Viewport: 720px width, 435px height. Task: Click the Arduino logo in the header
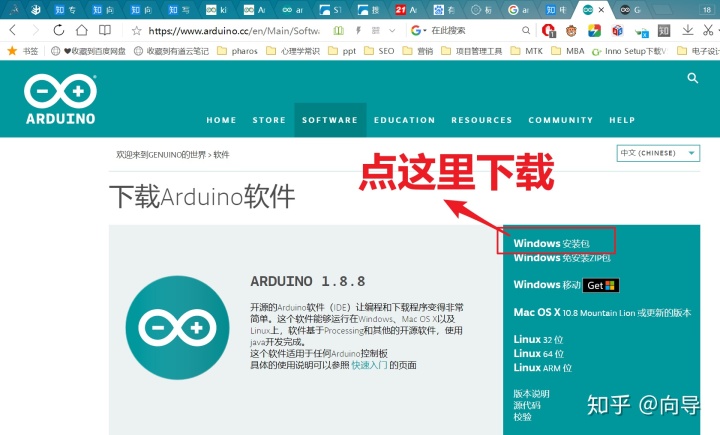(x=60, y=99)
